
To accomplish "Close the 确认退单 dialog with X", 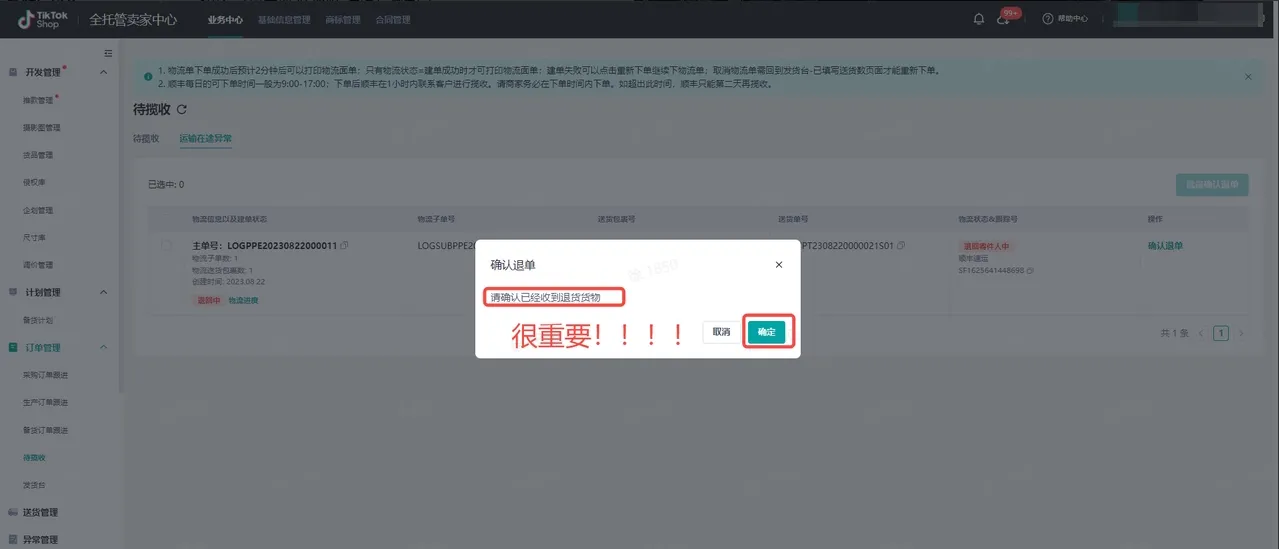I will point(779,265).
